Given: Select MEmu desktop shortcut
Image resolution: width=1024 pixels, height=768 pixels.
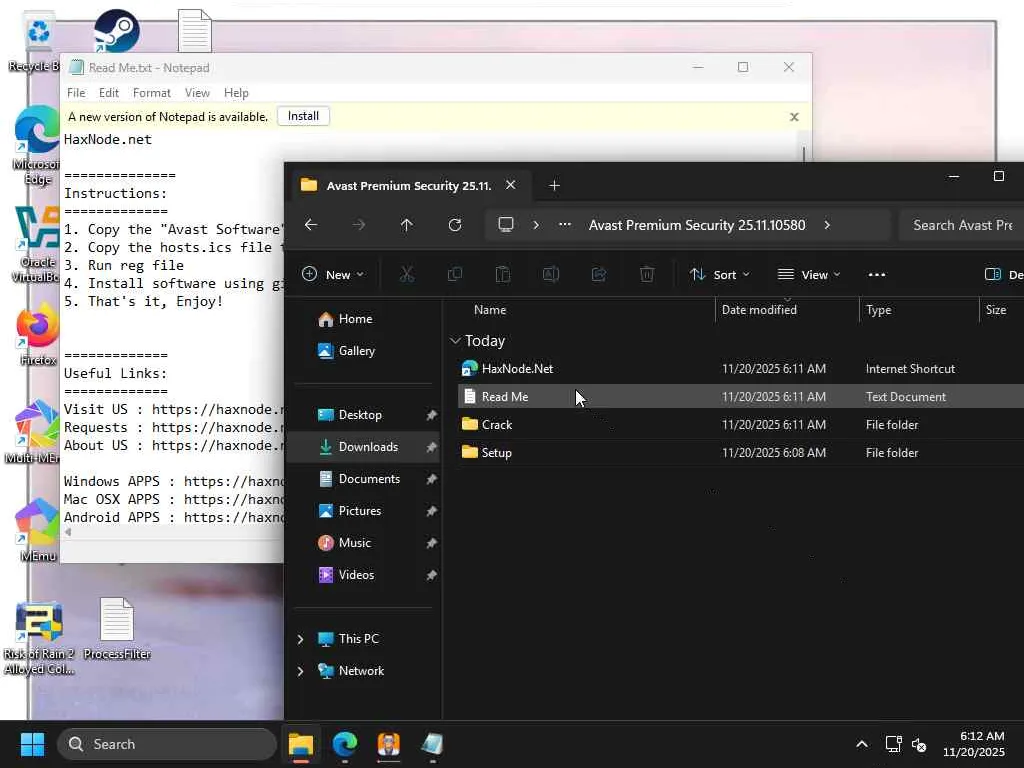Looking at the screenshot, I should click(x=37, y=529).
